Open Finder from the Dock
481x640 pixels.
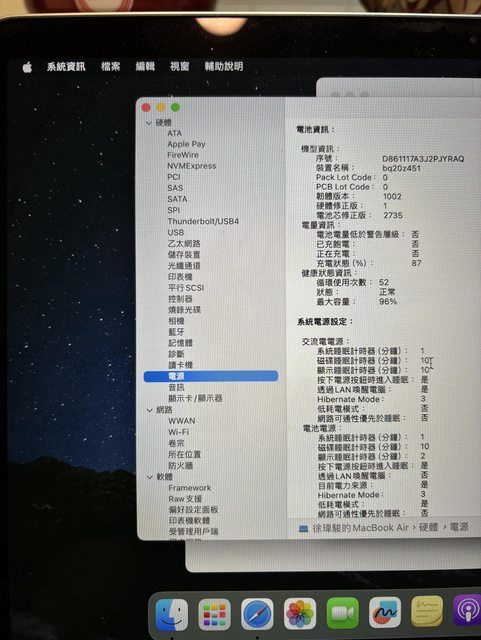172,614
